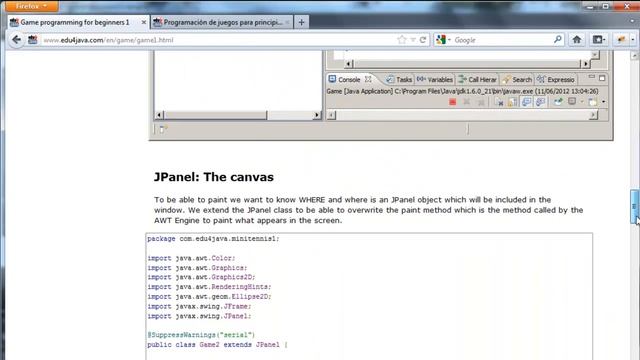
Task: Click the left pane horizontal scrollbar thumb
Action: click(x=216, y=115)
